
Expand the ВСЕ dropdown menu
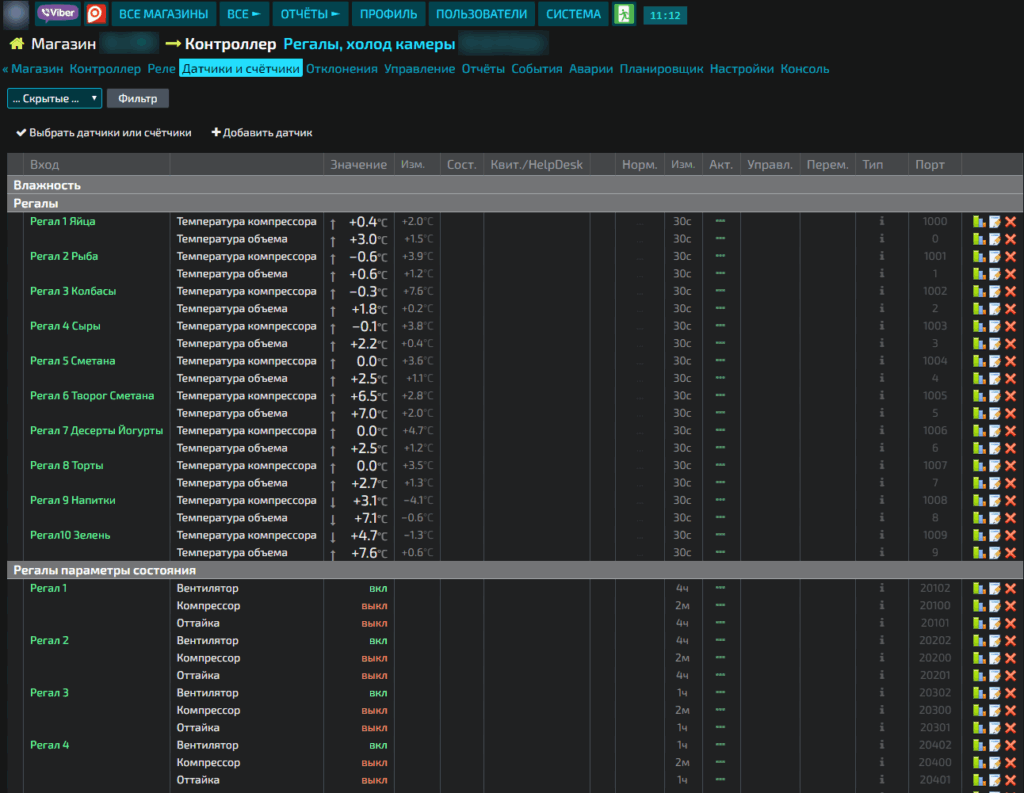coord(243,14)
